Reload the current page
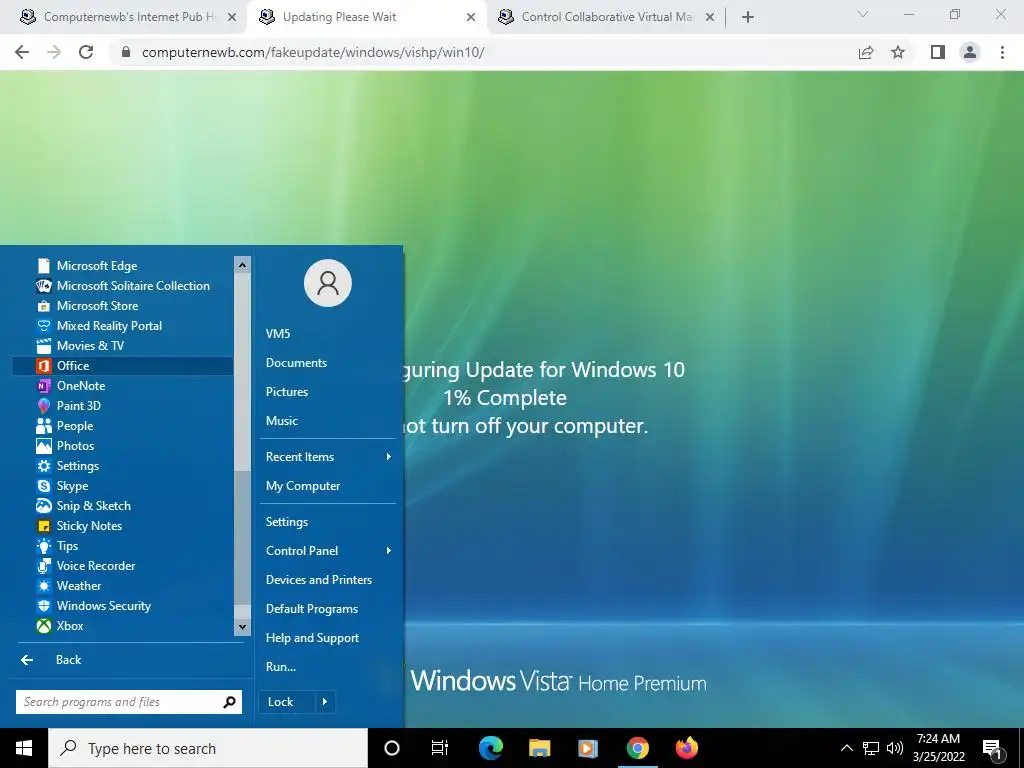 click(x=86, y=52)
